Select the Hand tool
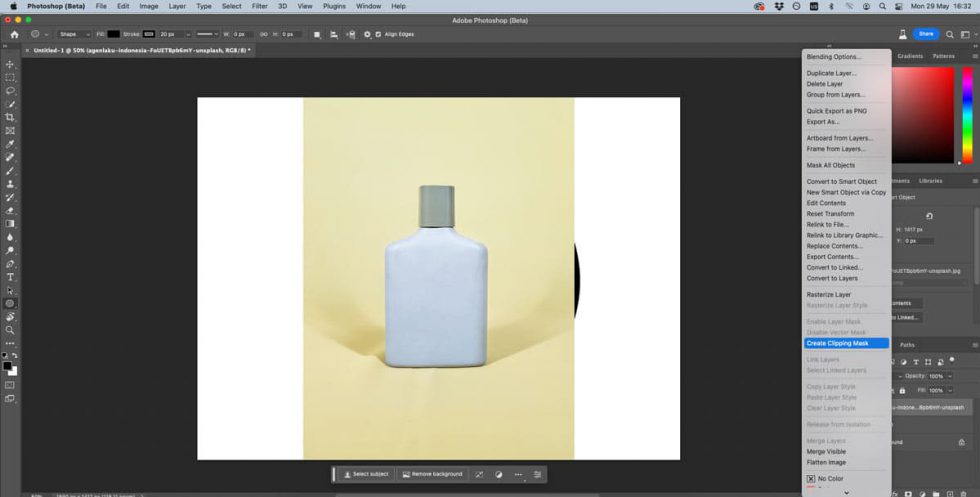Viewport: 980px width, 497px height. (x=10, y=317)
